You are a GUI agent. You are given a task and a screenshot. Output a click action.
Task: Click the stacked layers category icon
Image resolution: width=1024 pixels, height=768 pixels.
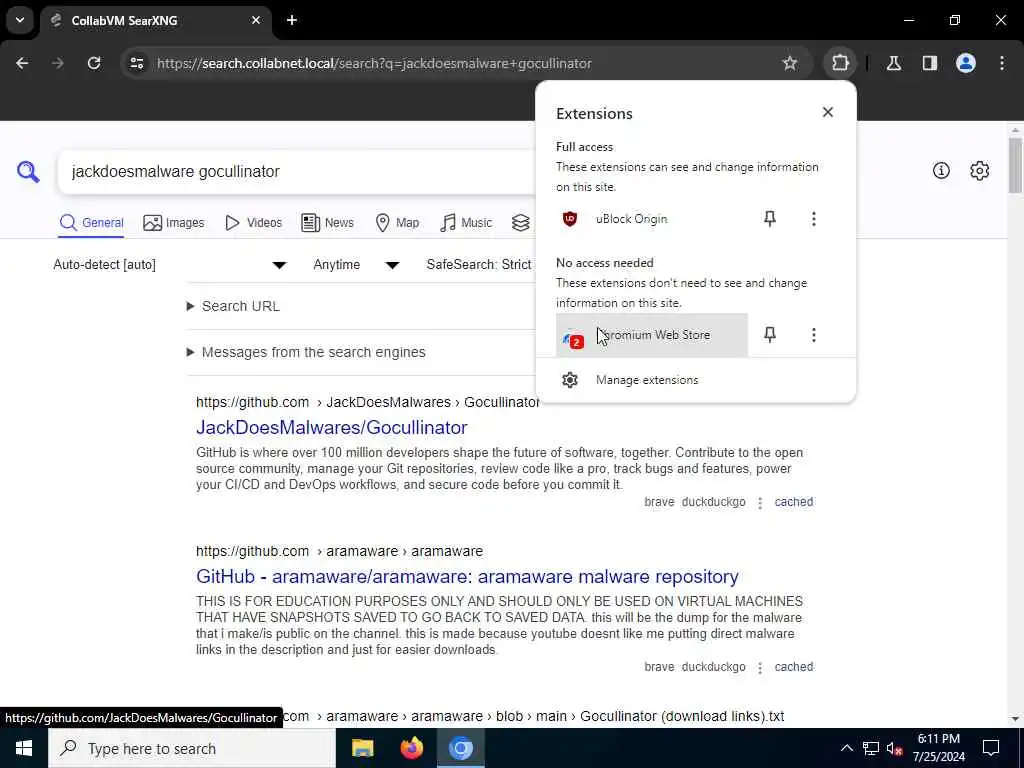(x=520, y=223)
